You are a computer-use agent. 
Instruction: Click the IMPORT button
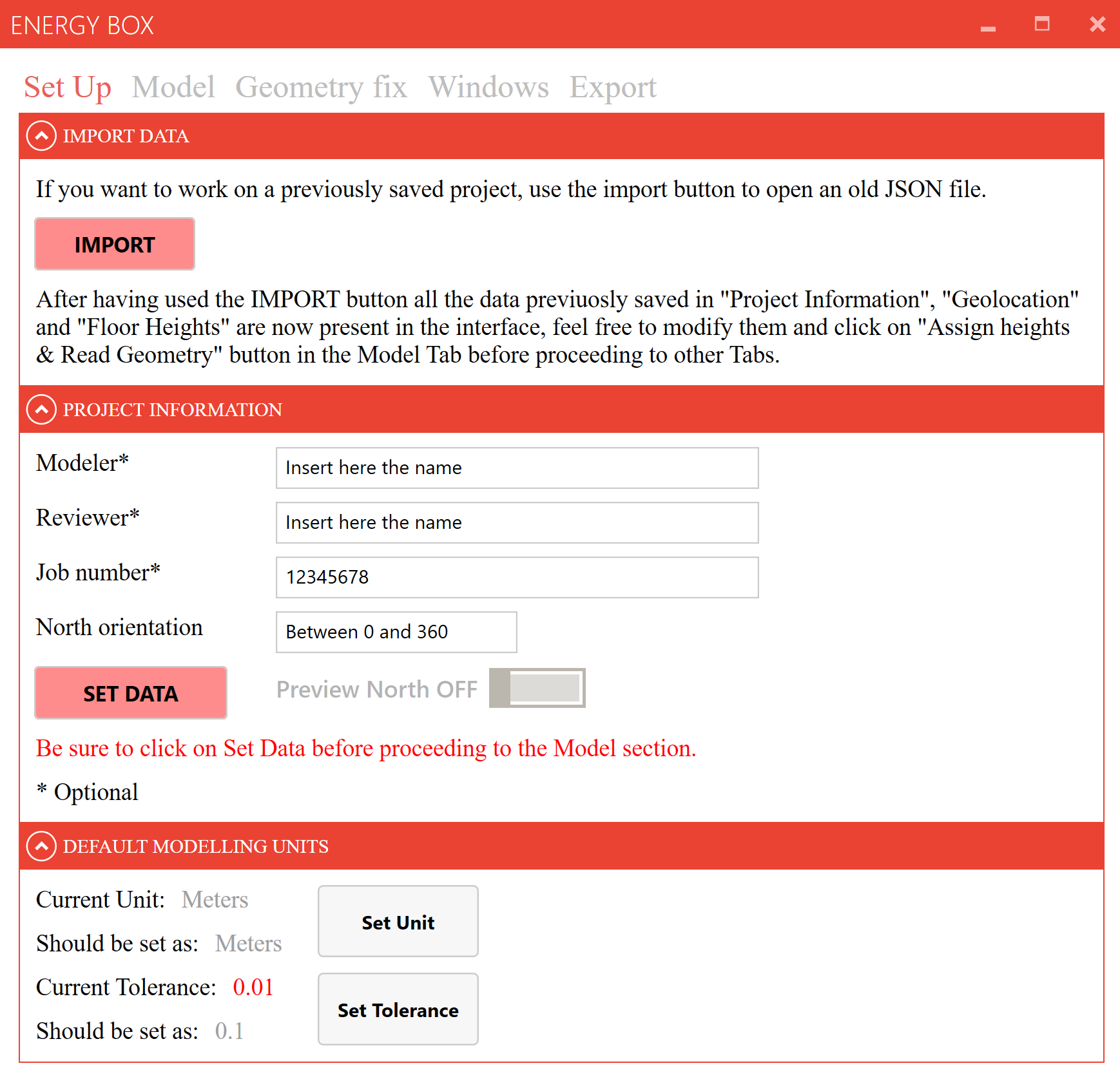tap(115, 244)
